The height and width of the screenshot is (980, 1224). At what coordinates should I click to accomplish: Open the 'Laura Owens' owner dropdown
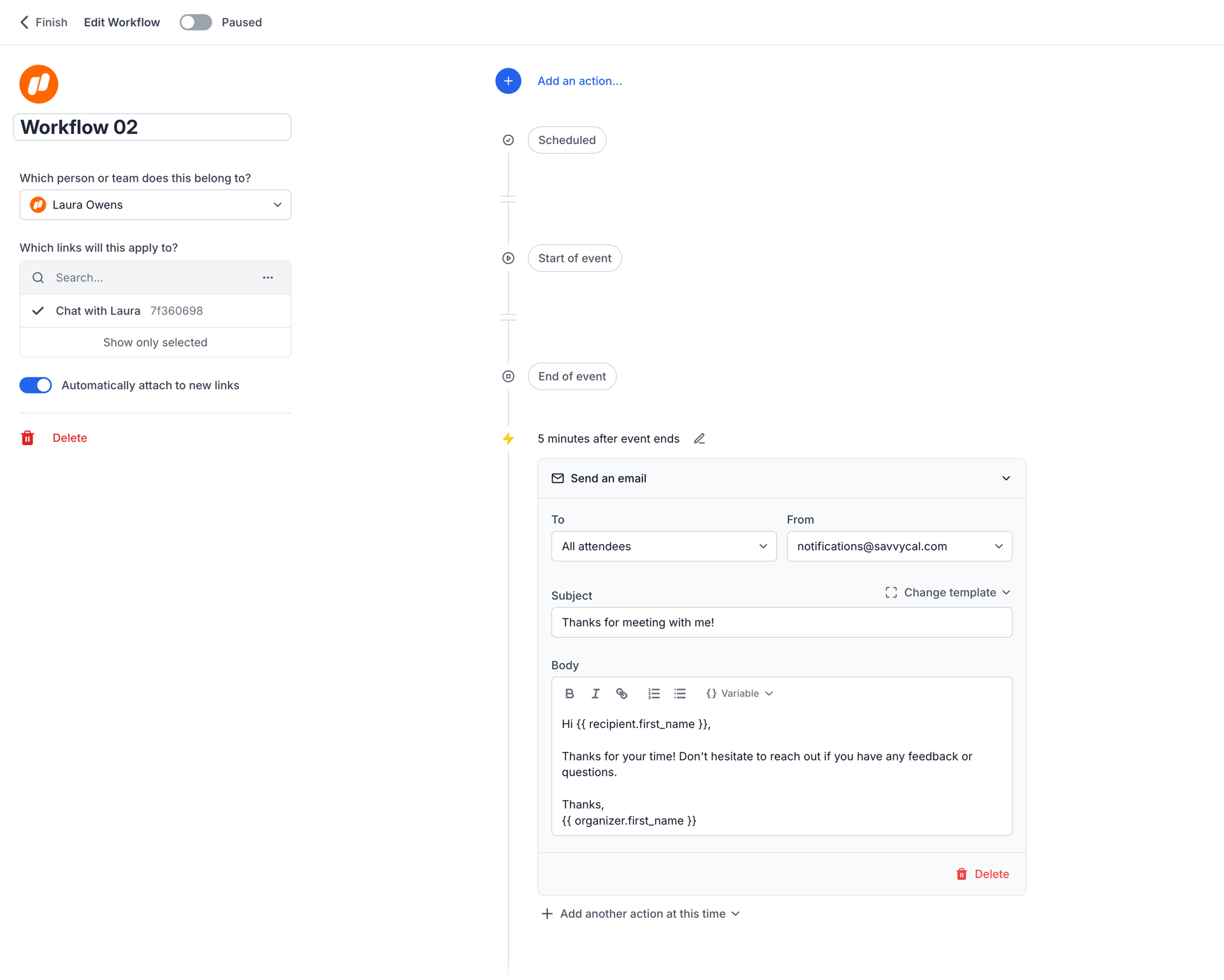coord(155,205)
